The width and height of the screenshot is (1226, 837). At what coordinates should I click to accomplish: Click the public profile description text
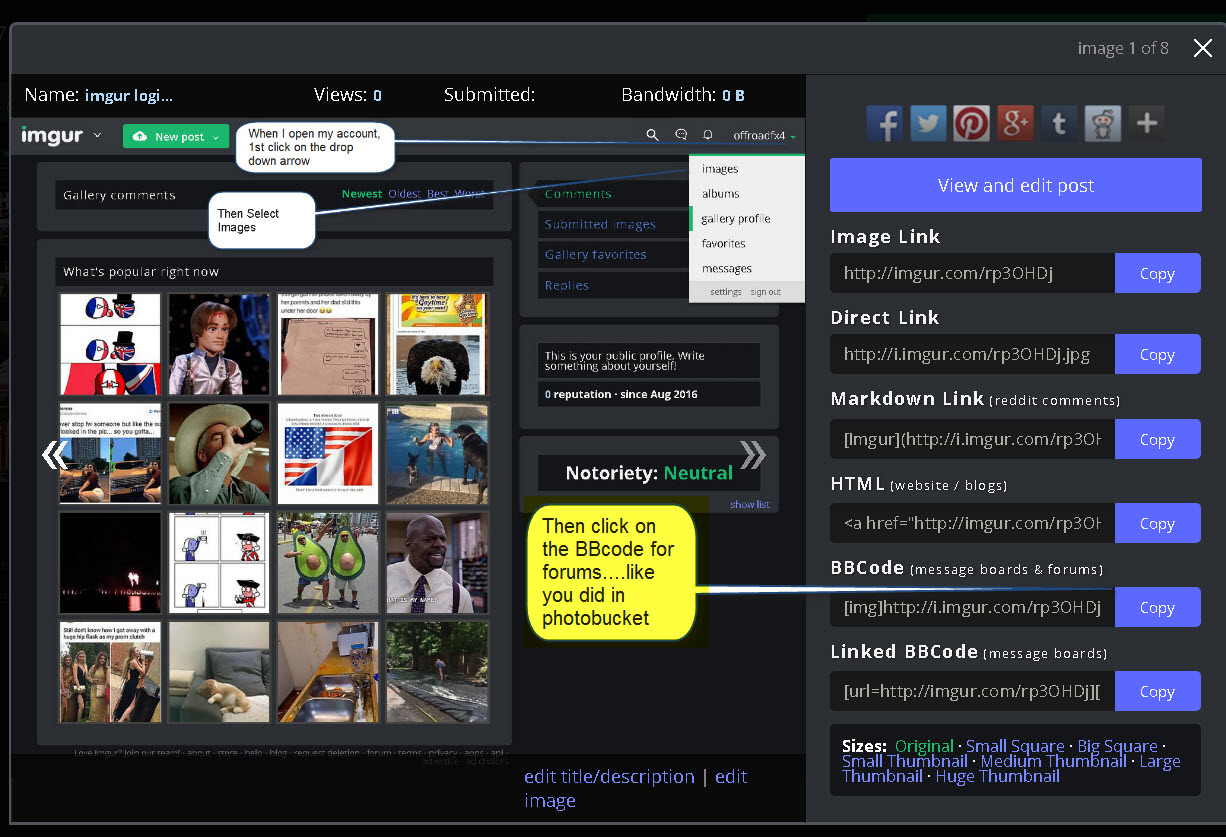point(648,361)
